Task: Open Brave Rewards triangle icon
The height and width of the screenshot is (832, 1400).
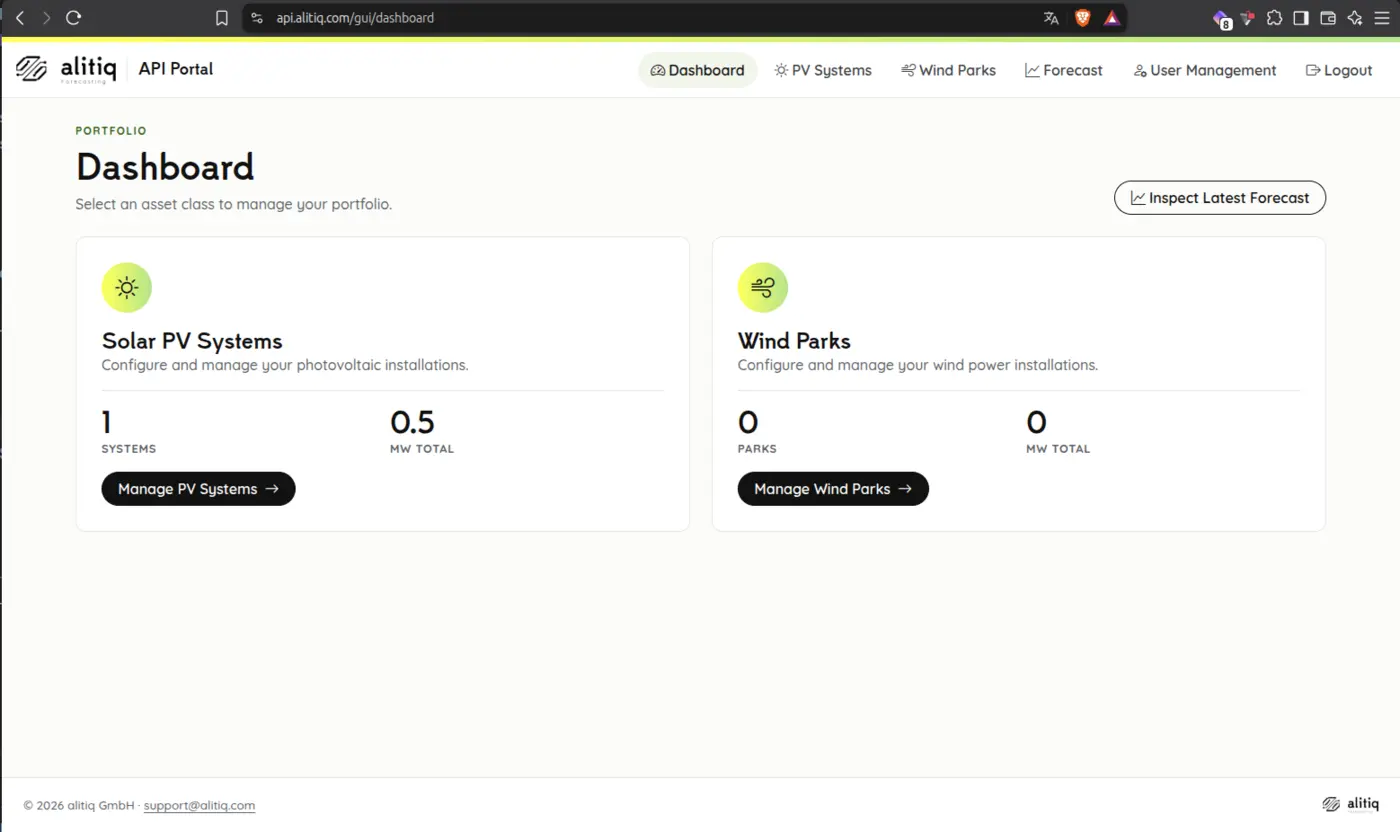Action: (1112, 18)
